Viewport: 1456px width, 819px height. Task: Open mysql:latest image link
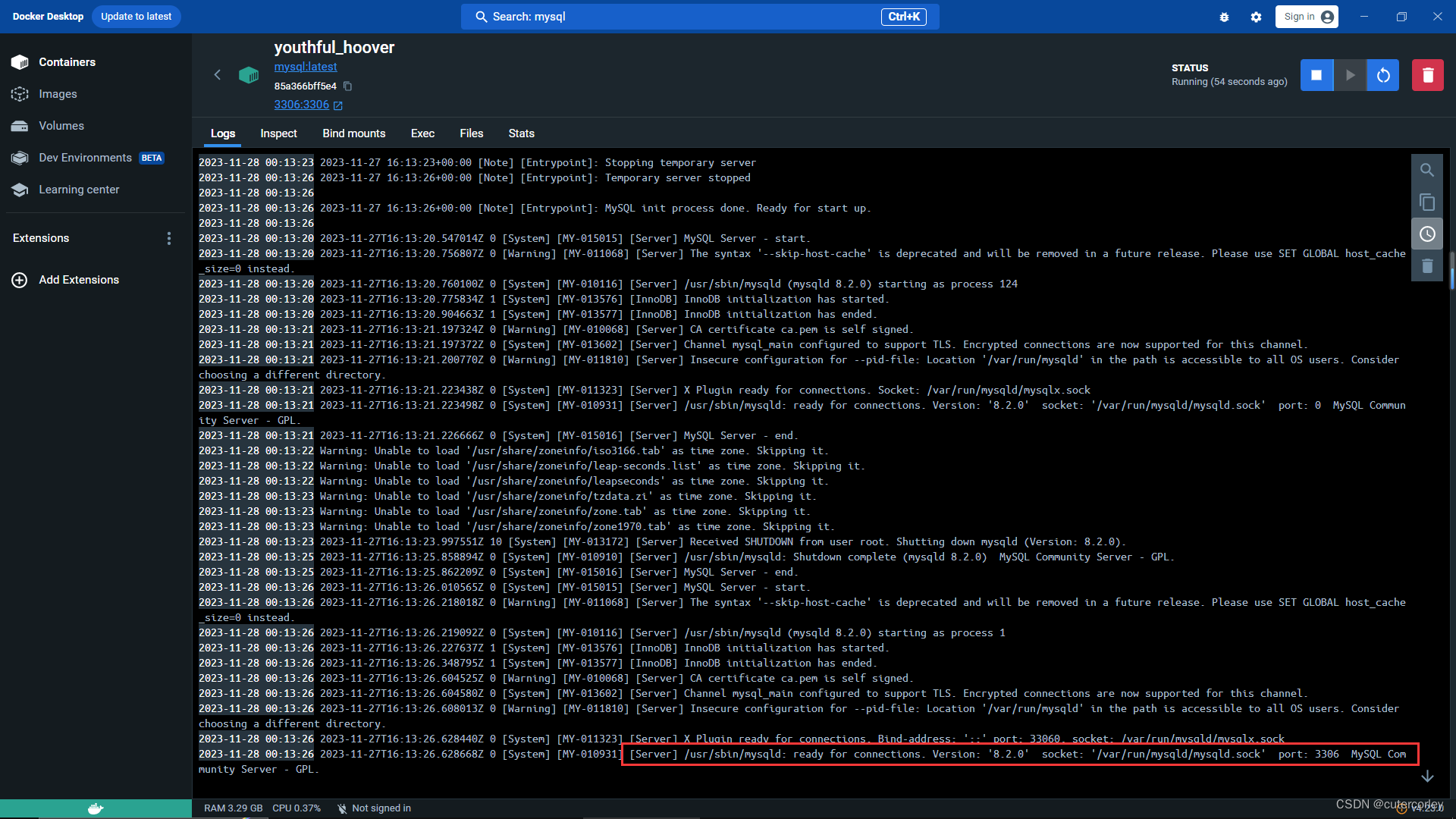[x=306, y=67]
